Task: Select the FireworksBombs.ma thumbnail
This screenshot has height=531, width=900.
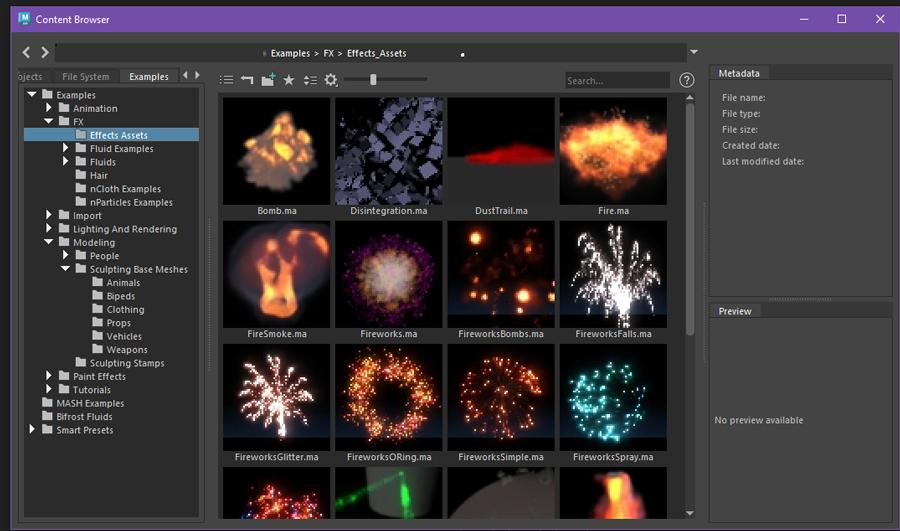Action: pyautogui.click(x=501, y=274)
